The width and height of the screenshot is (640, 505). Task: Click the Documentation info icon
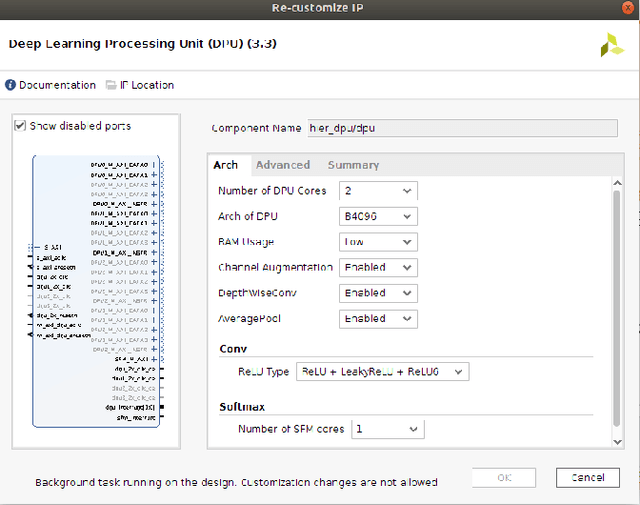click(11, 85)
